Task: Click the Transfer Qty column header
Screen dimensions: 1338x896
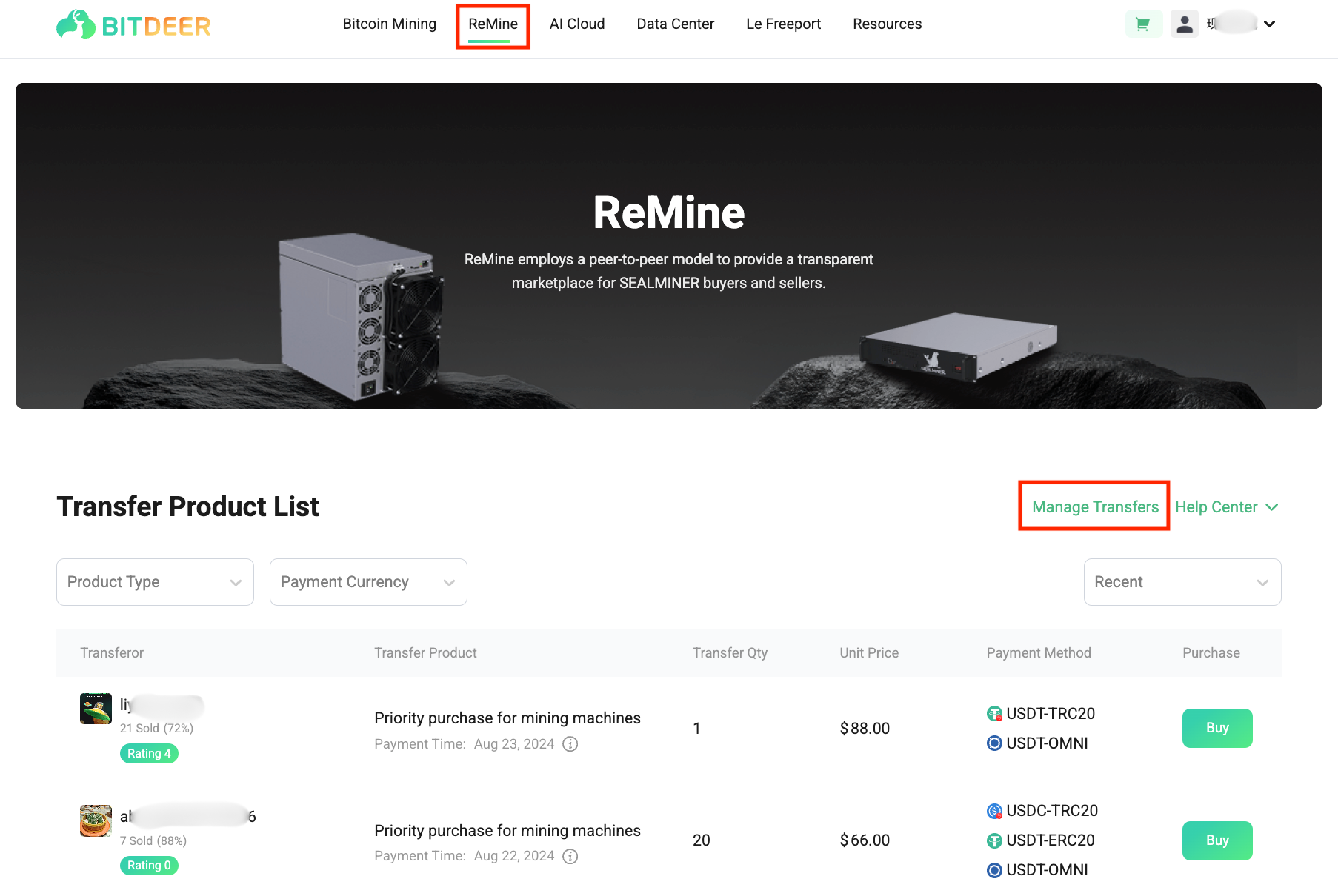Action: point(730,653)
